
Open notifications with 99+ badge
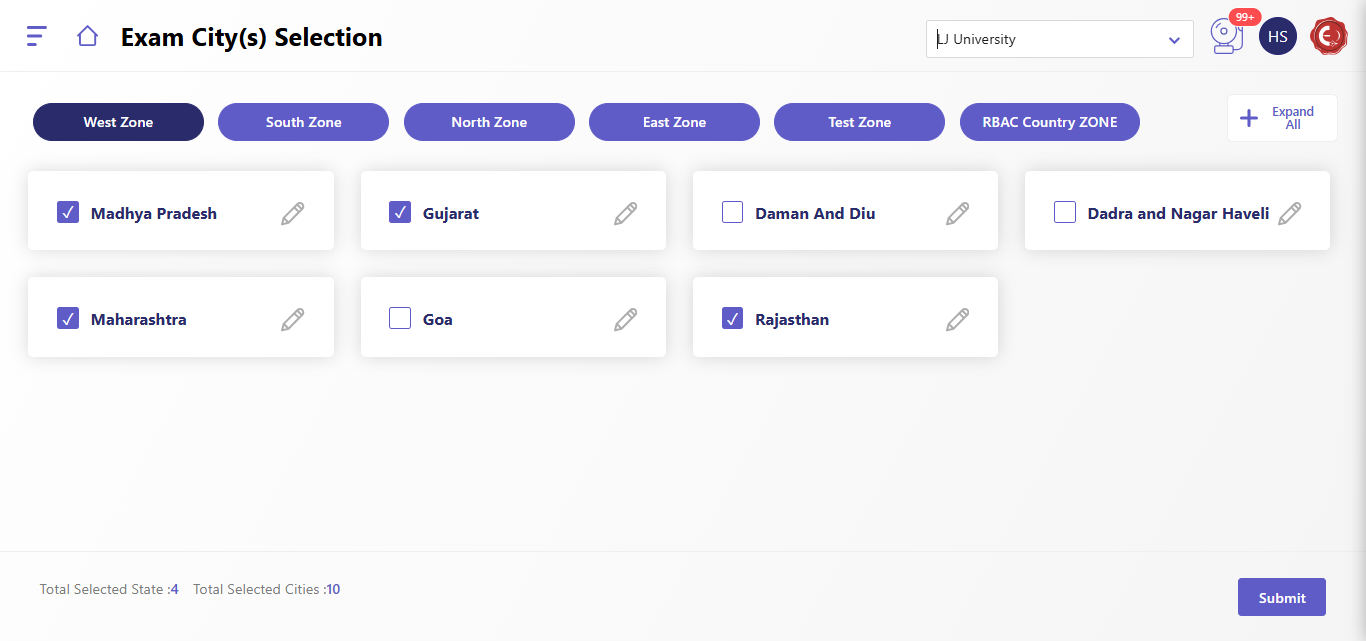coord(1225,37)
